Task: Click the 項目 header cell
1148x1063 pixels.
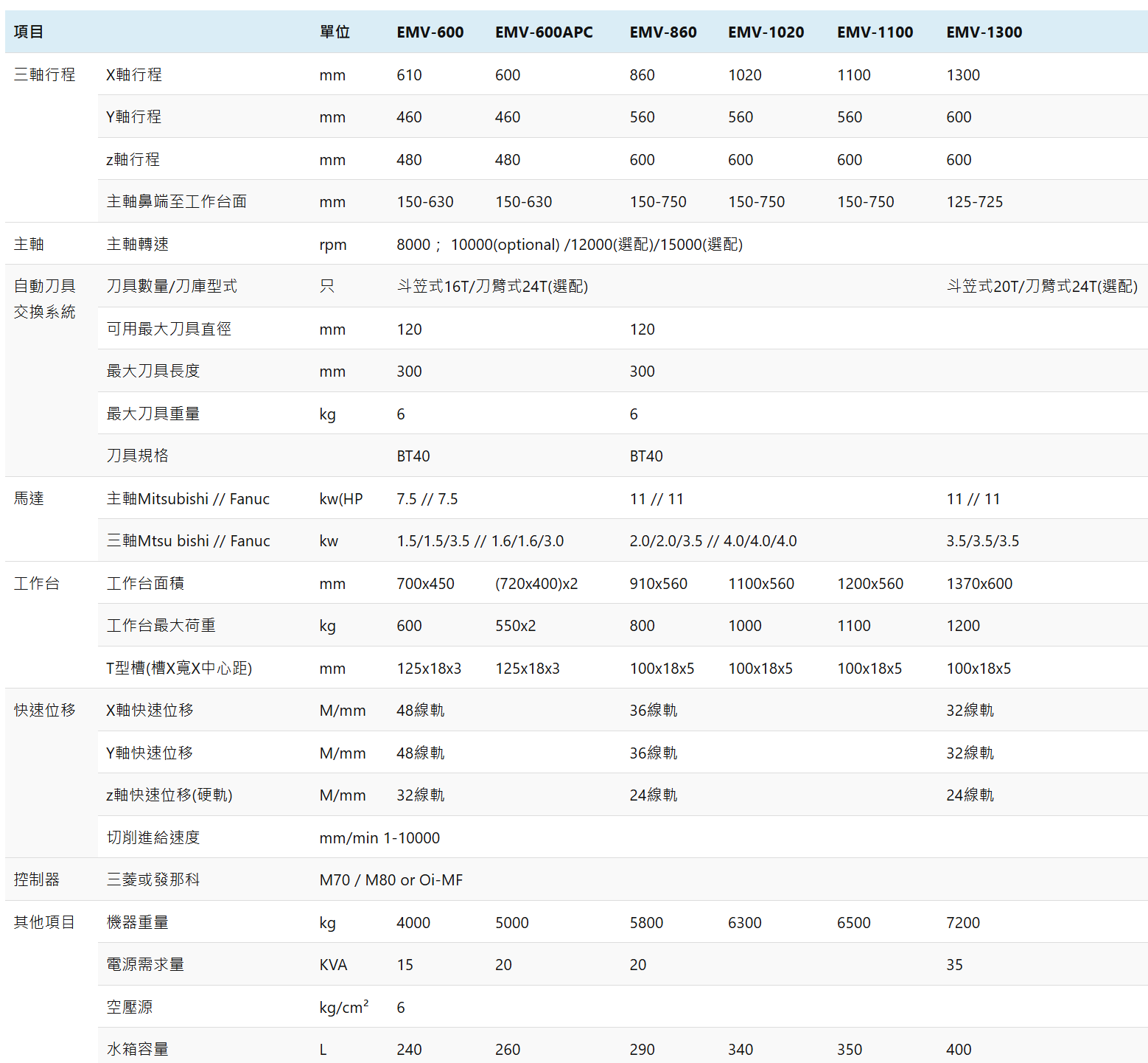Action: pos(29,32)
